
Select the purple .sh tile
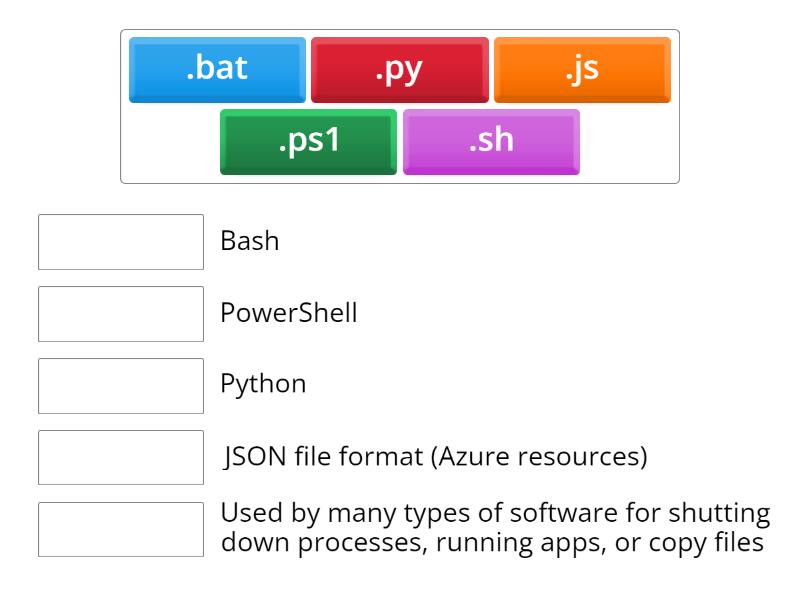click(491, 141)
